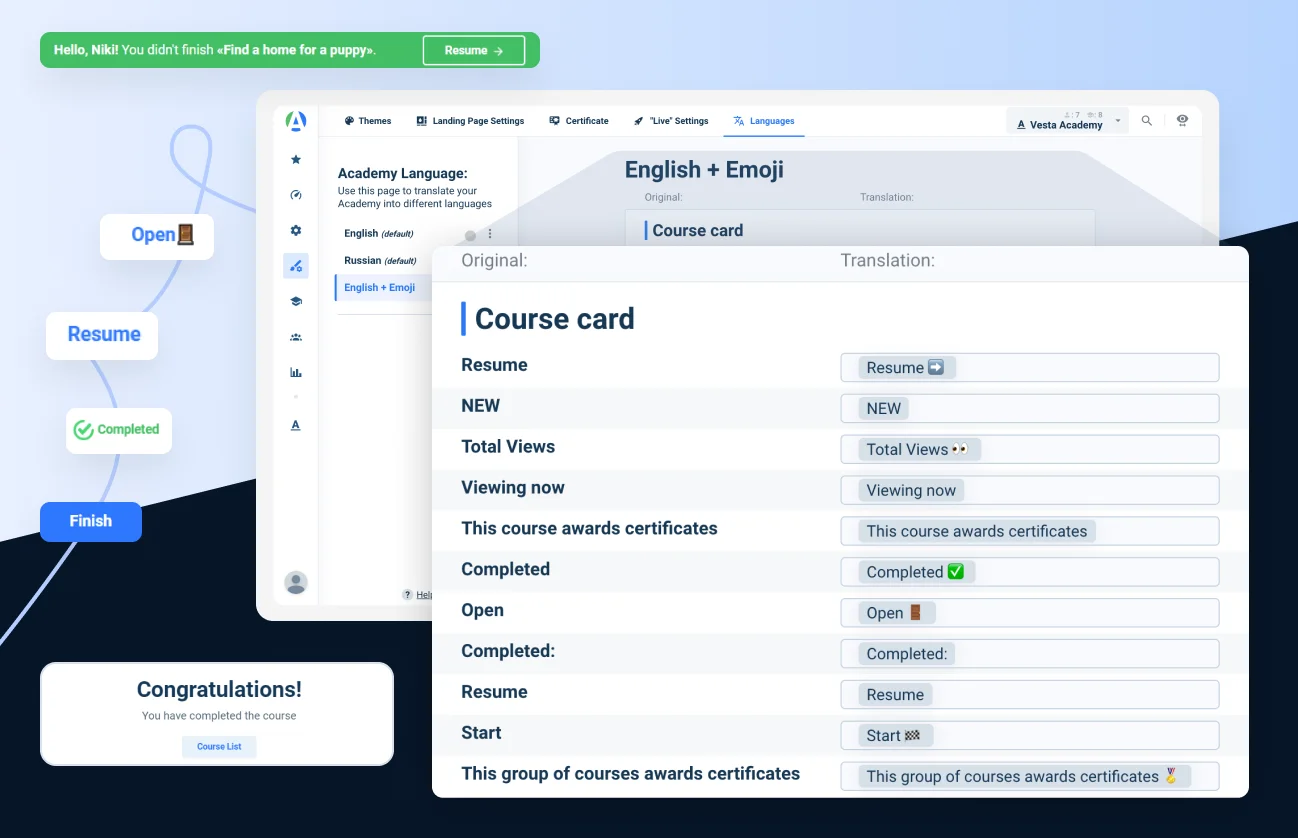Open the three-dot menu beside English
The height and width of the screenshot is (838, 1298).
pos(490,234)
